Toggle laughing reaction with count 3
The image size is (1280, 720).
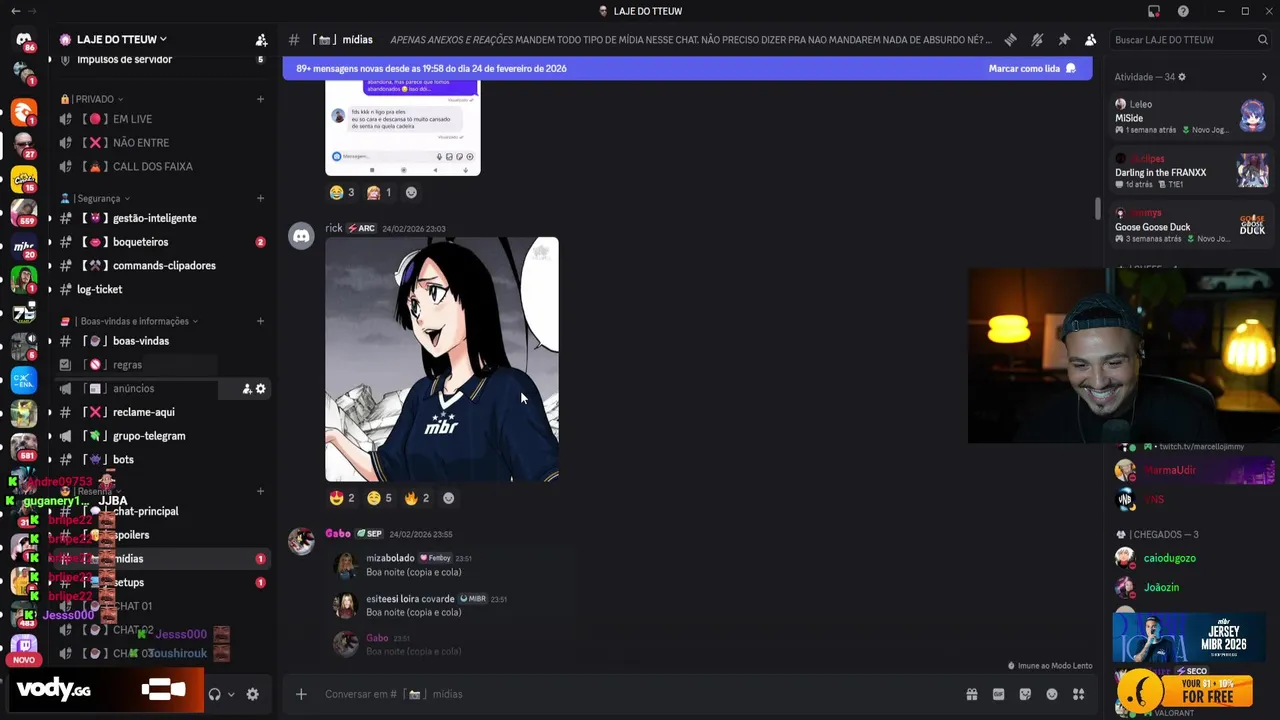tap(343, 193)
